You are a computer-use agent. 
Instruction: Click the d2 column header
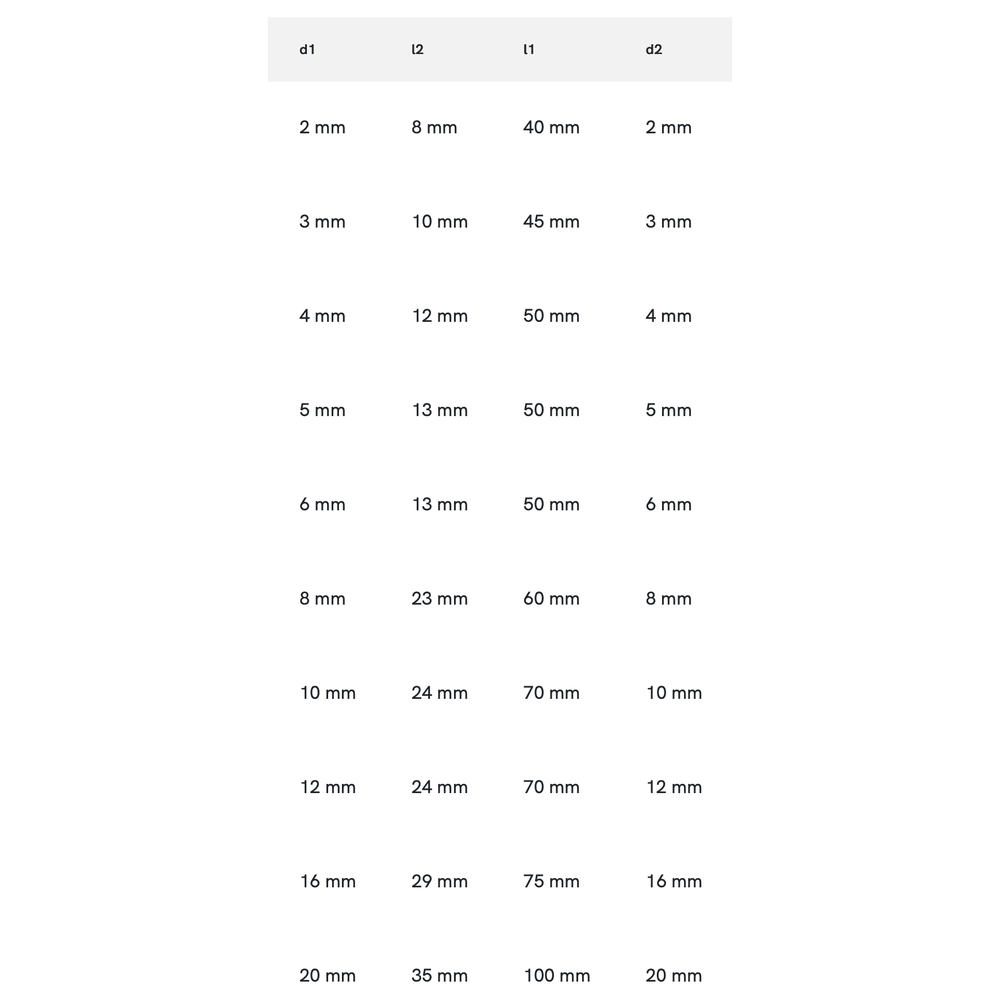(654, 49)
